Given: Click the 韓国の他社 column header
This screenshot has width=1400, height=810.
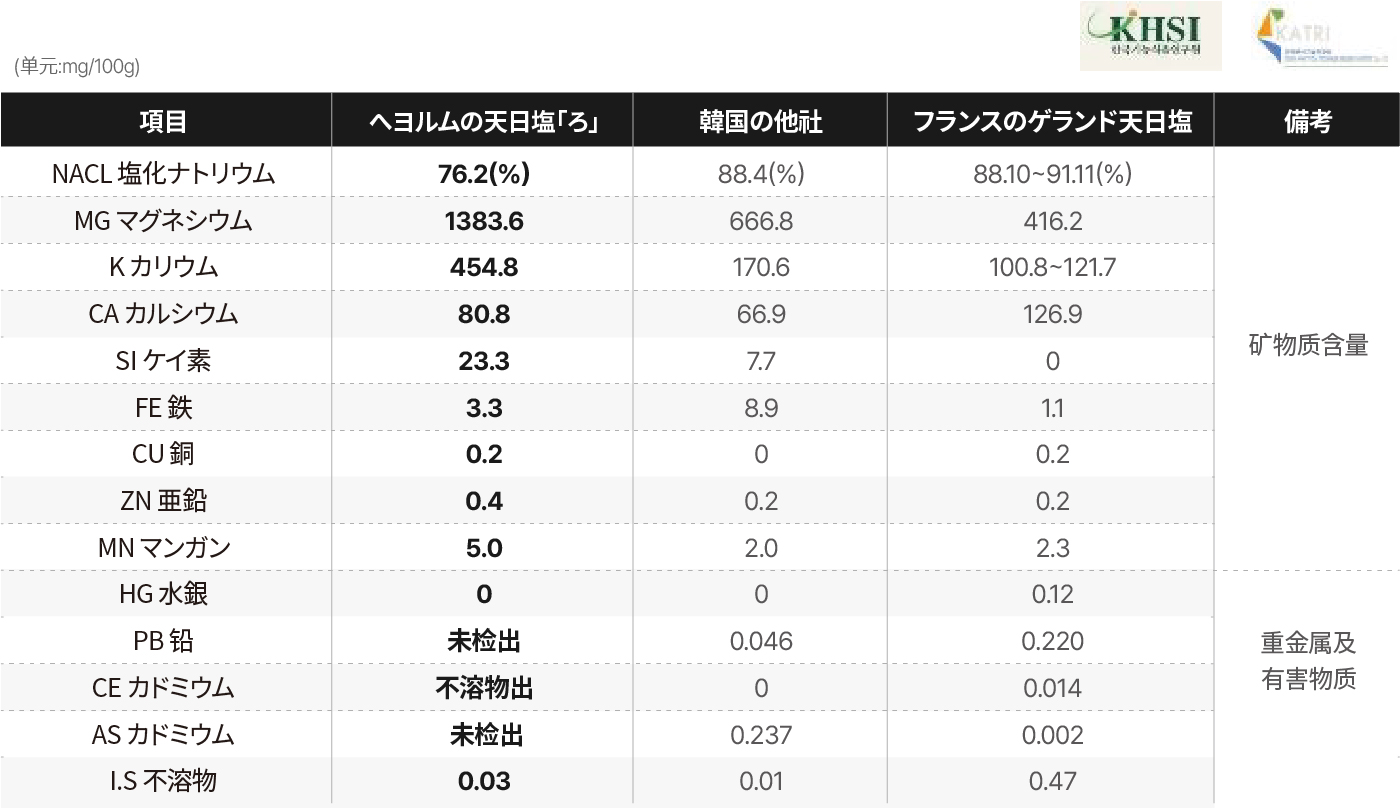Looking at the screenshot, I should click(760, 122).
